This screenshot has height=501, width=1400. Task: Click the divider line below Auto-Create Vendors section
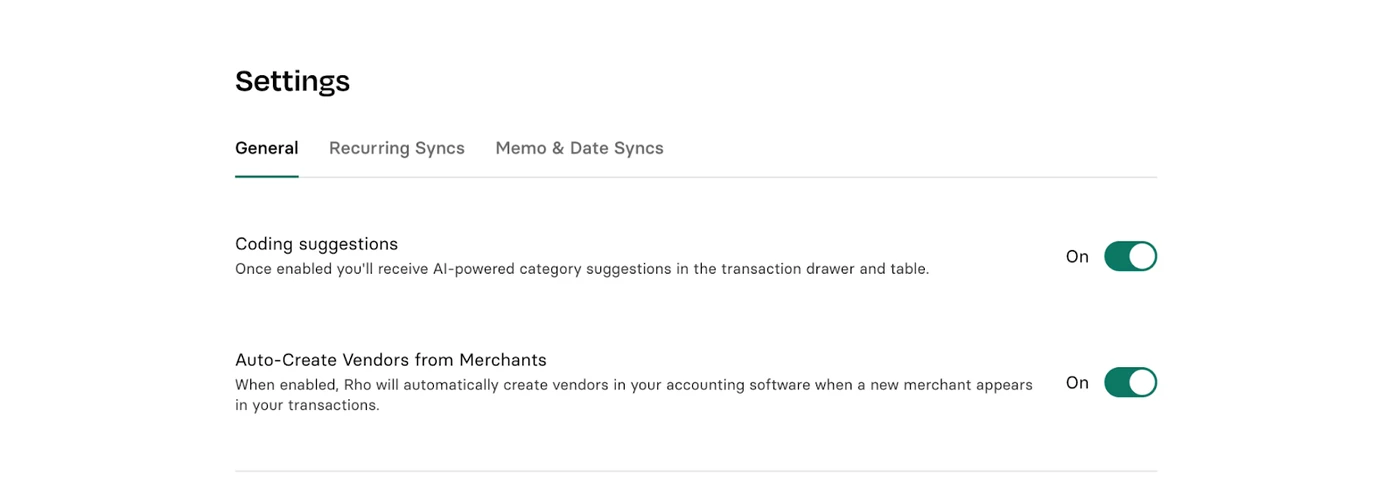click(696, 471)
